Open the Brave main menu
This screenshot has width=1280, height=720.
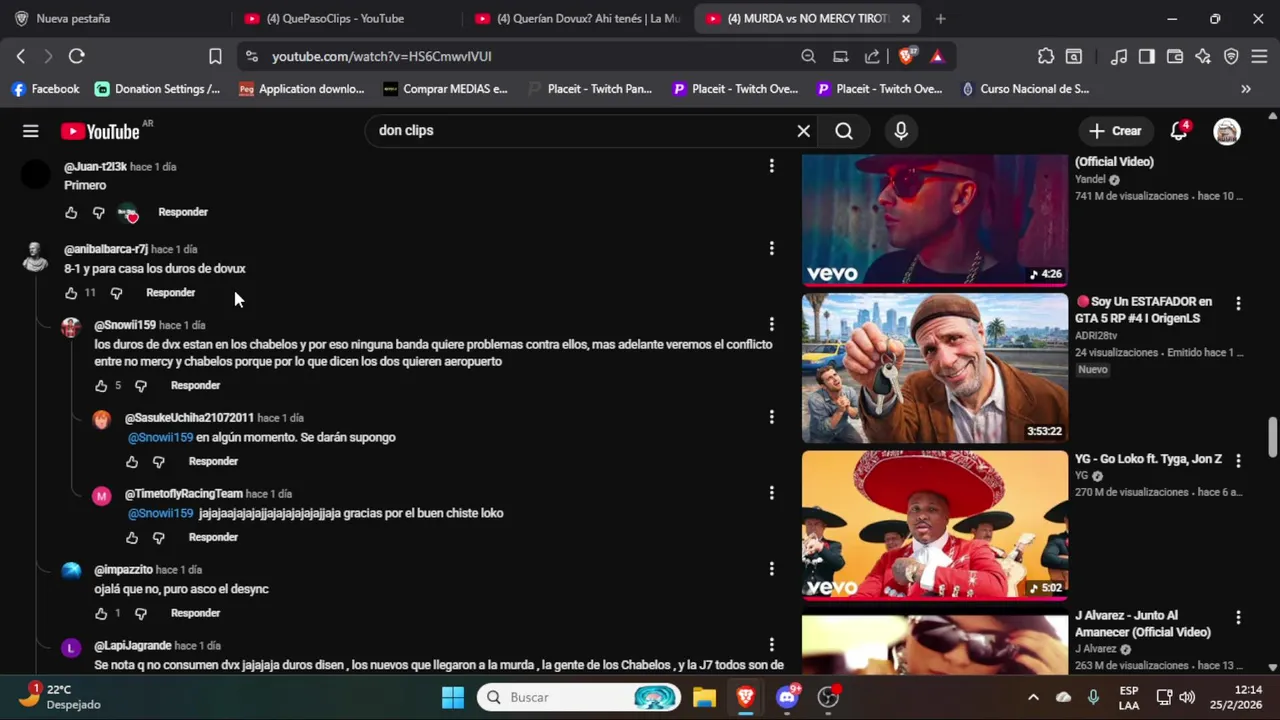[1260, 57]
